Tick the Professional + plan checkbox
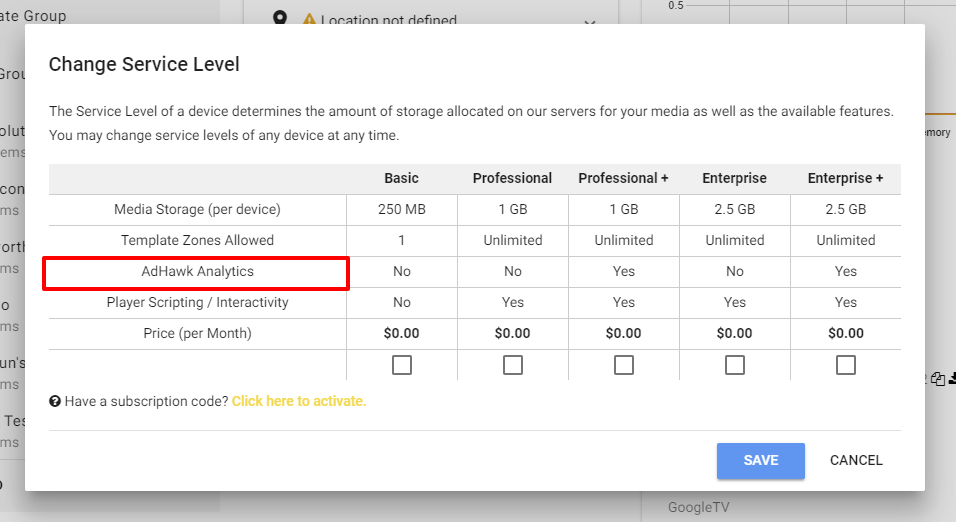This screenshot has height=522, width=956. click(624, 365)
